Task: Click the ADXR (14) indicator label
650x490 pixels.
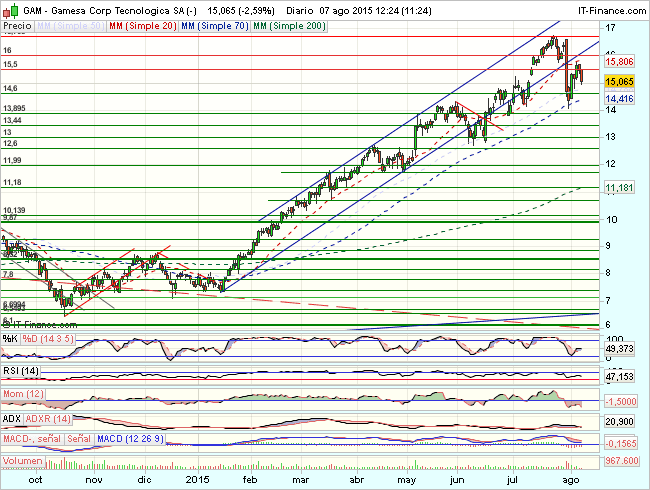Action: point(48,419)
